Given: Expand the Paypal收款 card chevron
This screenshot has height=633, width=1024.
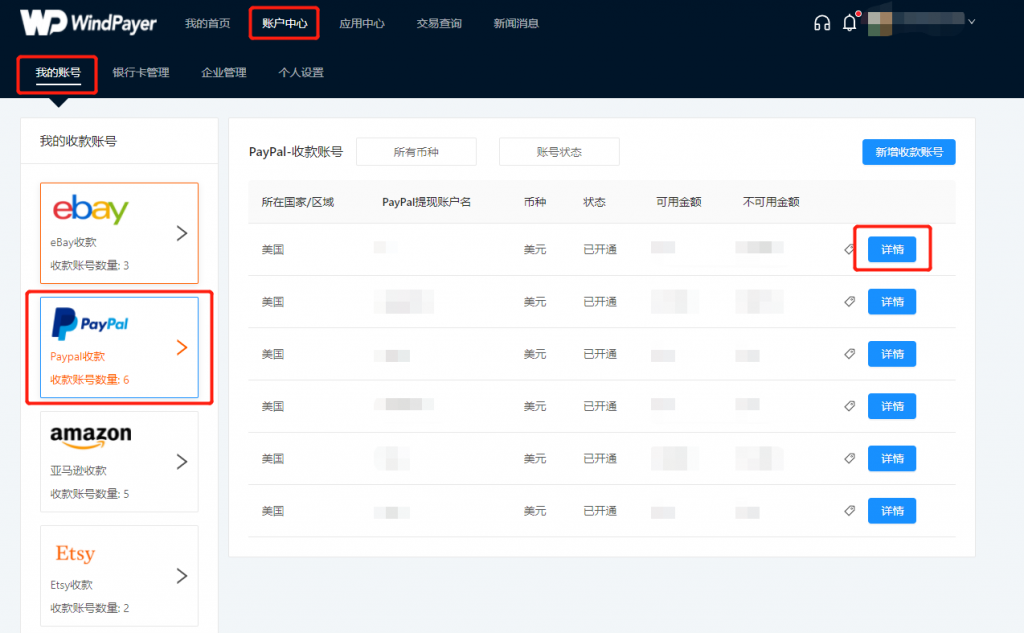Looking at the screenshot, I should tap(182, 348).
